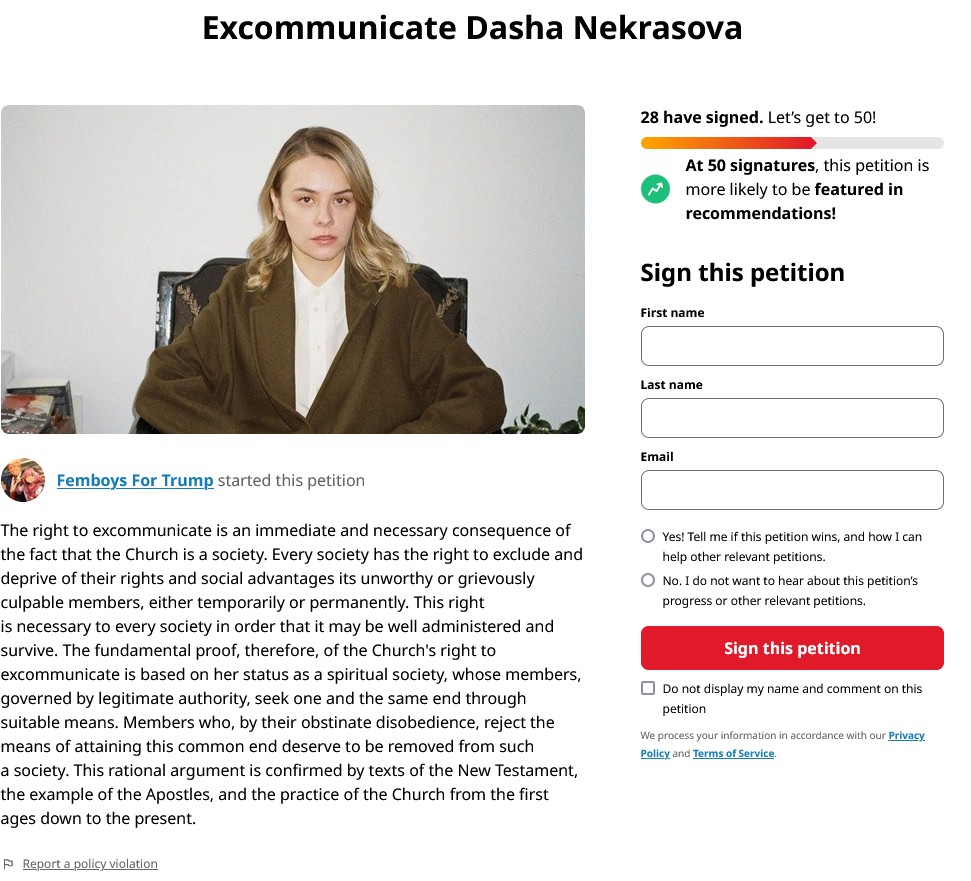Click the flag icon beside Report a policy violation
971x881 pixels.
click(x=9, y=864)
